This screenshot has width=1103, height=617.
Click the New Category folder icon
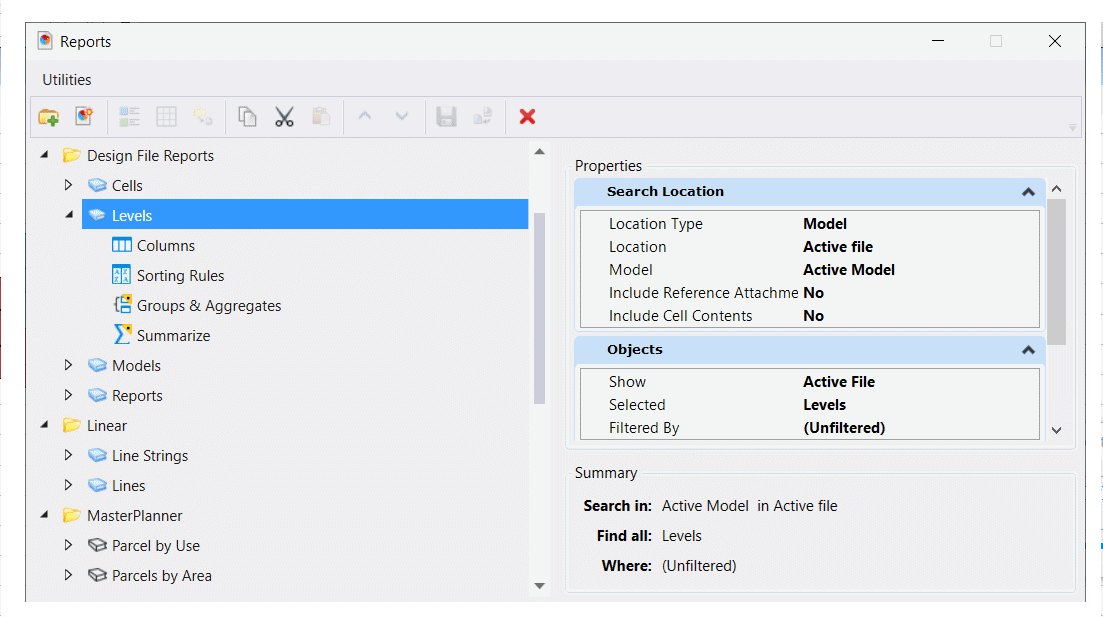click(x=49, y=117)
